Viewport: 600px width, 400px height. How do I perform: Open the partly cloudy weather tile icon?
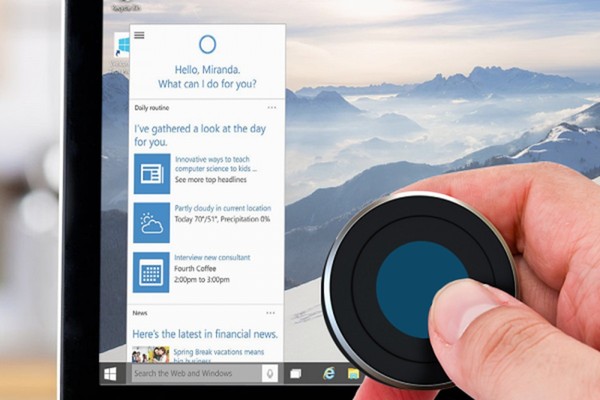tap(152, 223)
